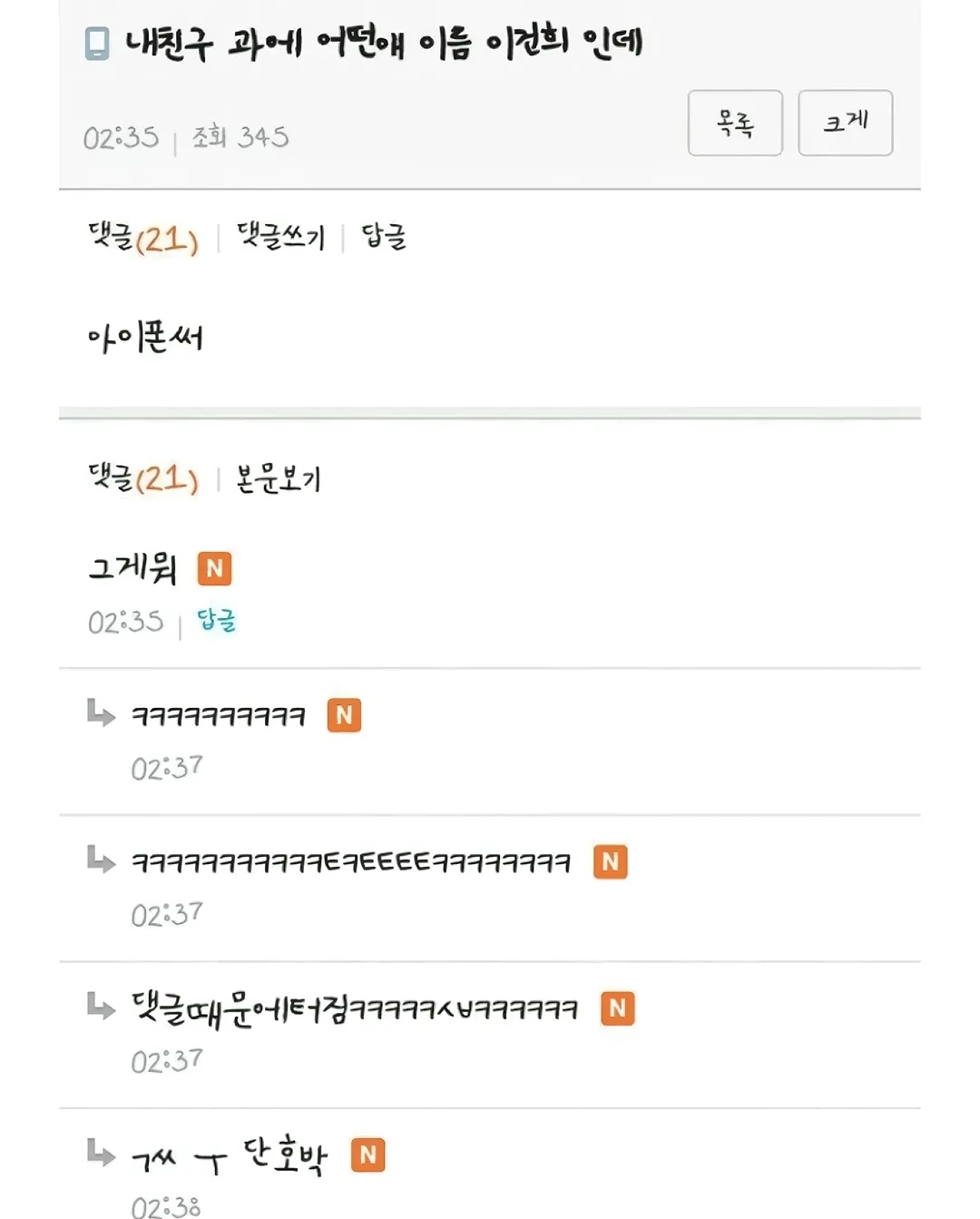Select the top 댓글(21) tab

[143, 238]
